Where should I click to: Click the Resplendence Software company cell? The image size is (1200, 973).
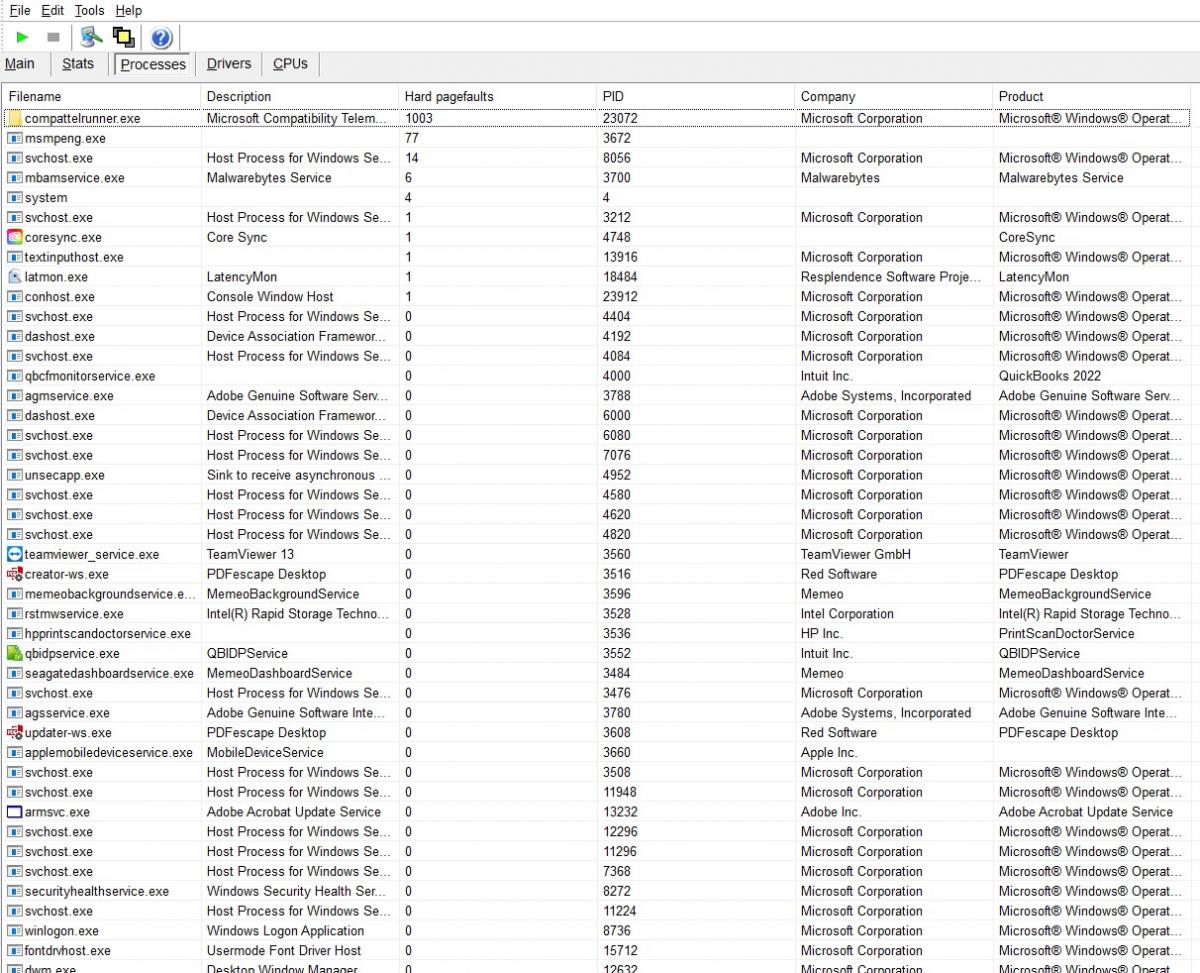tap(890, 277)
